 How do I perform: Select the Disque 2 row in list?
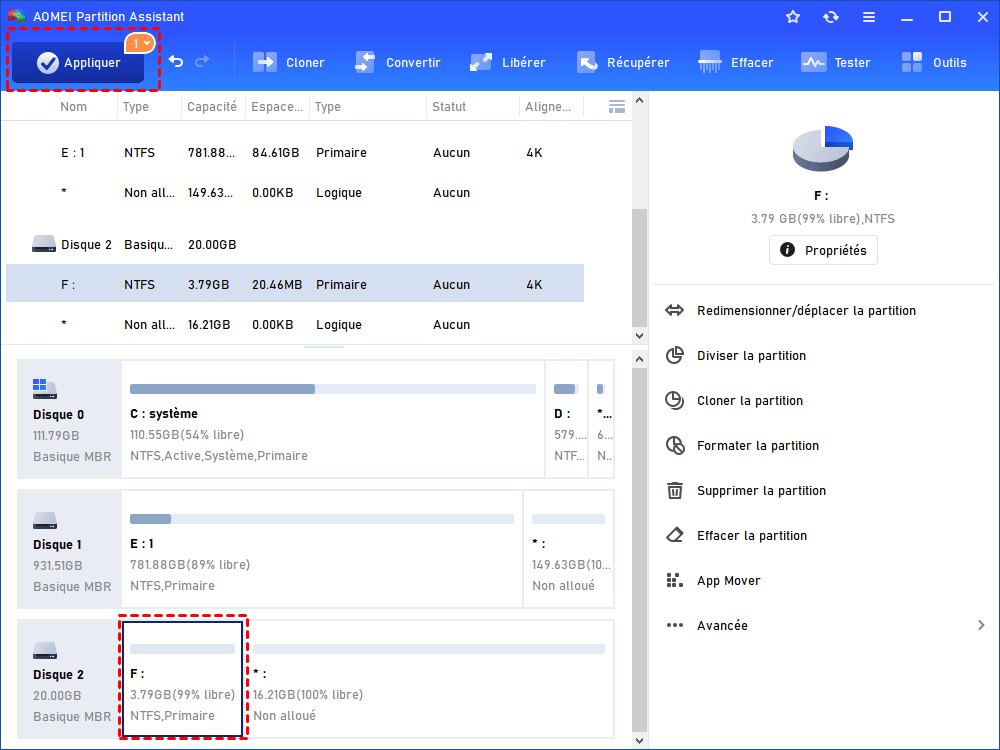click(295, 244)
